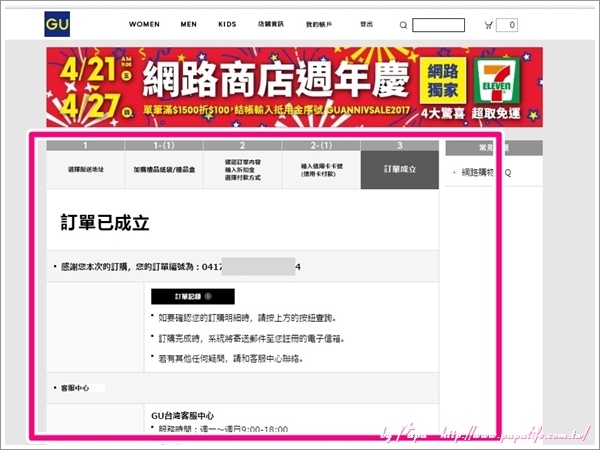Click the shopping cart icon
Screen dimensions: 600x450
488,25
